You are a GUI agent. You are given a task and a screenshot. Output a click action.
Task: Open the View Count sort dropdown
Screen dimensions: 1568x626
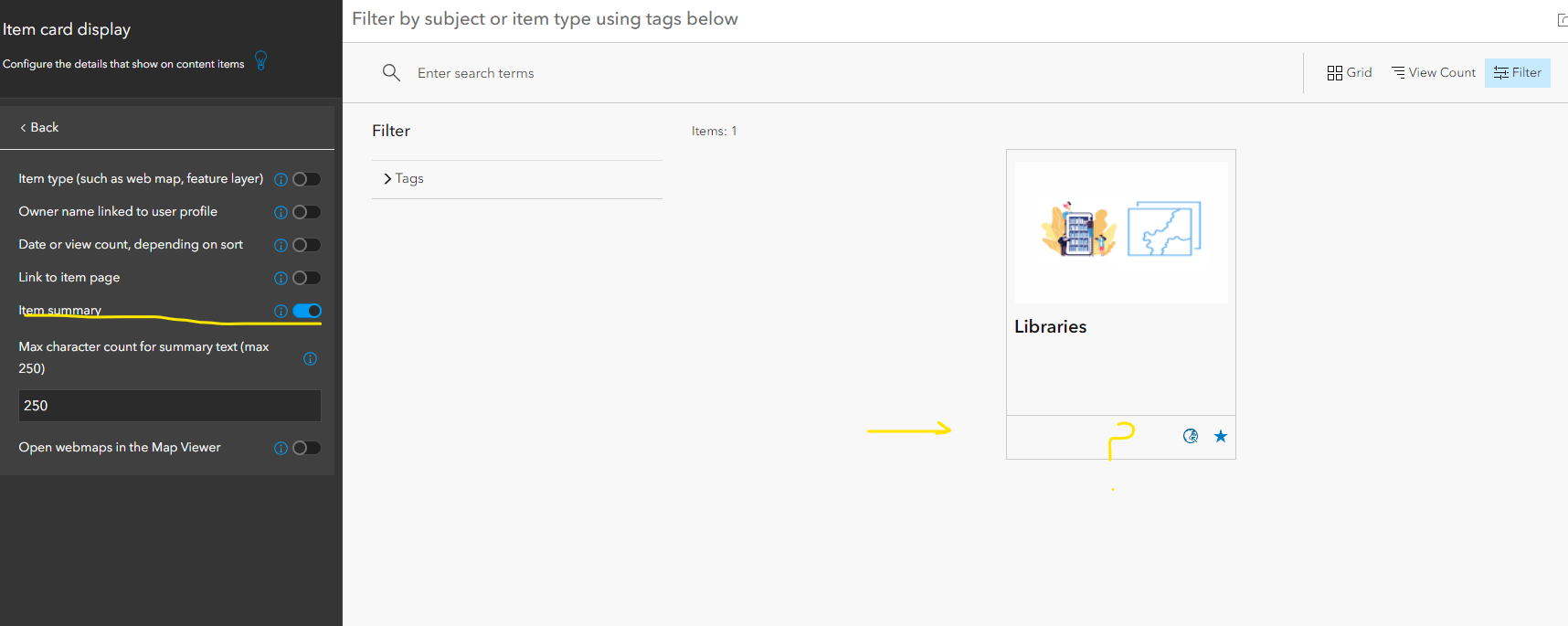[1433, 72]
